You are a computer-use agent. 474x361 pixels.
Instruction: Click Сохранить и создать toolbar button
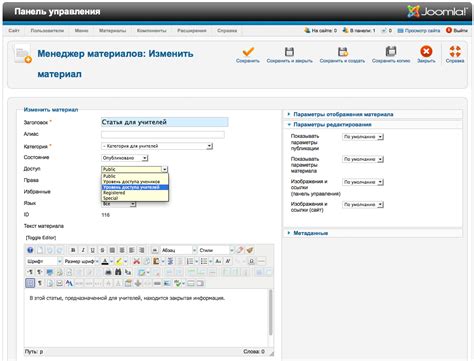pyautogui.click(x=342, y=55)
